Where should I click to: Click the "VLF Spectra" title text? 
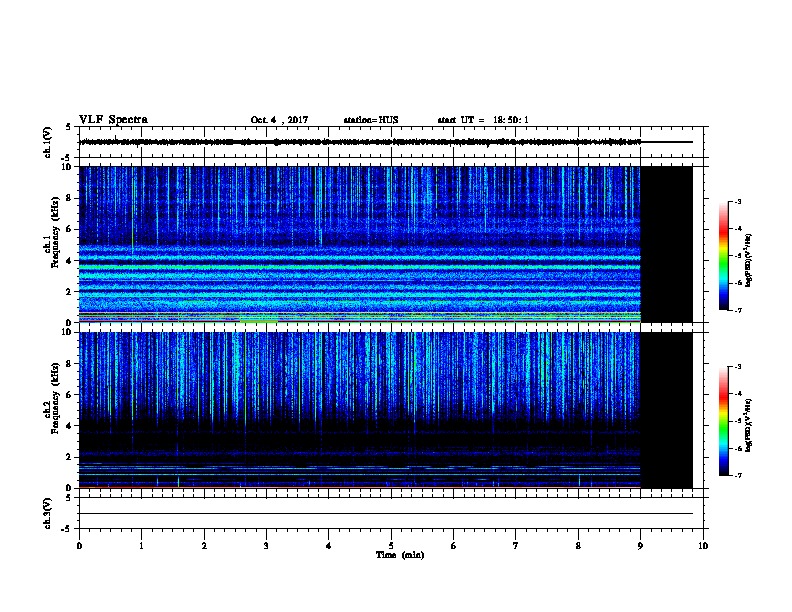click(x=113, y=120)
